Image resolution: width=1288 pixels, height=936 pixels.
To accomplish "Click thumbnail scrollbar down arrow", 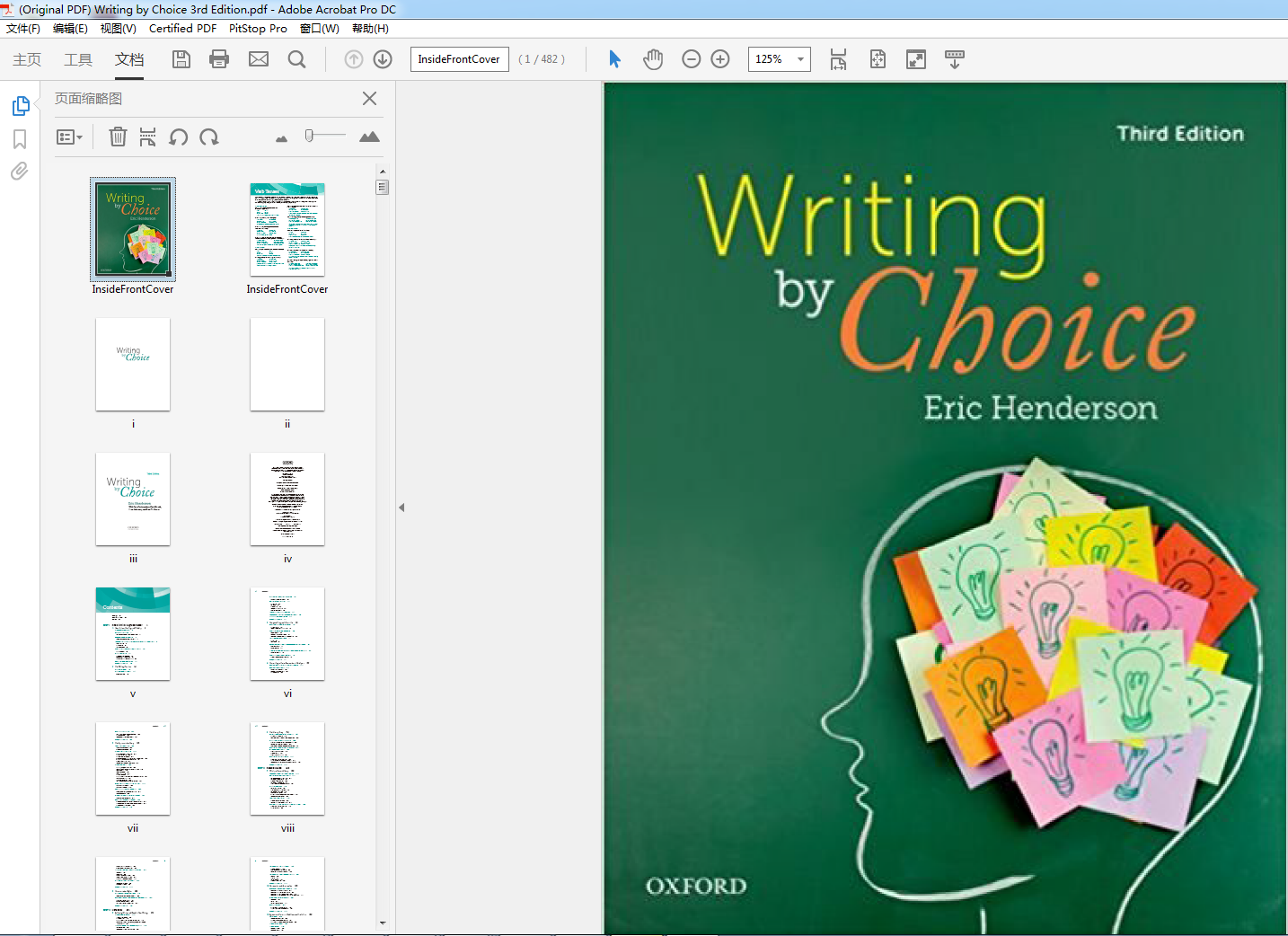I will coord(383,923).
